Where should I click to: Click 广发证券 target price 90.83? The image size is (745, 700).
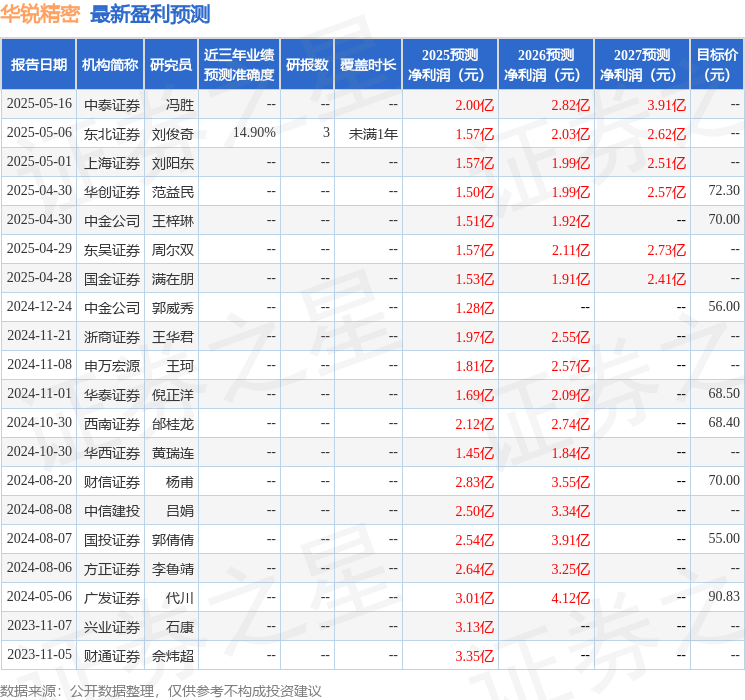point(724,596)
